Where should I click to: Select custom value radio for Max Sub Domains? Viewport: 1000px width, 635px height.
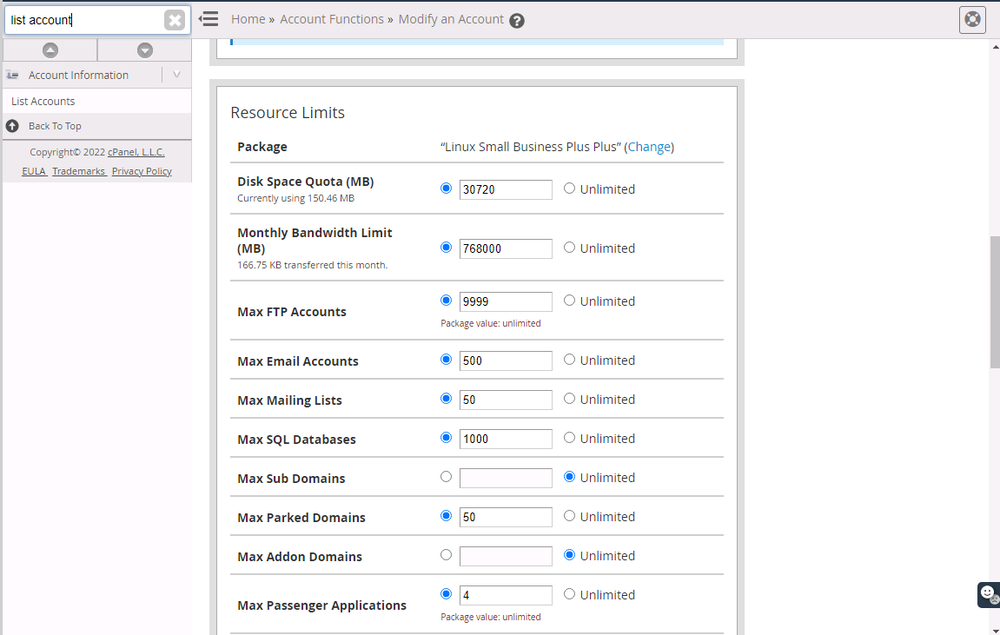point(446,476)
